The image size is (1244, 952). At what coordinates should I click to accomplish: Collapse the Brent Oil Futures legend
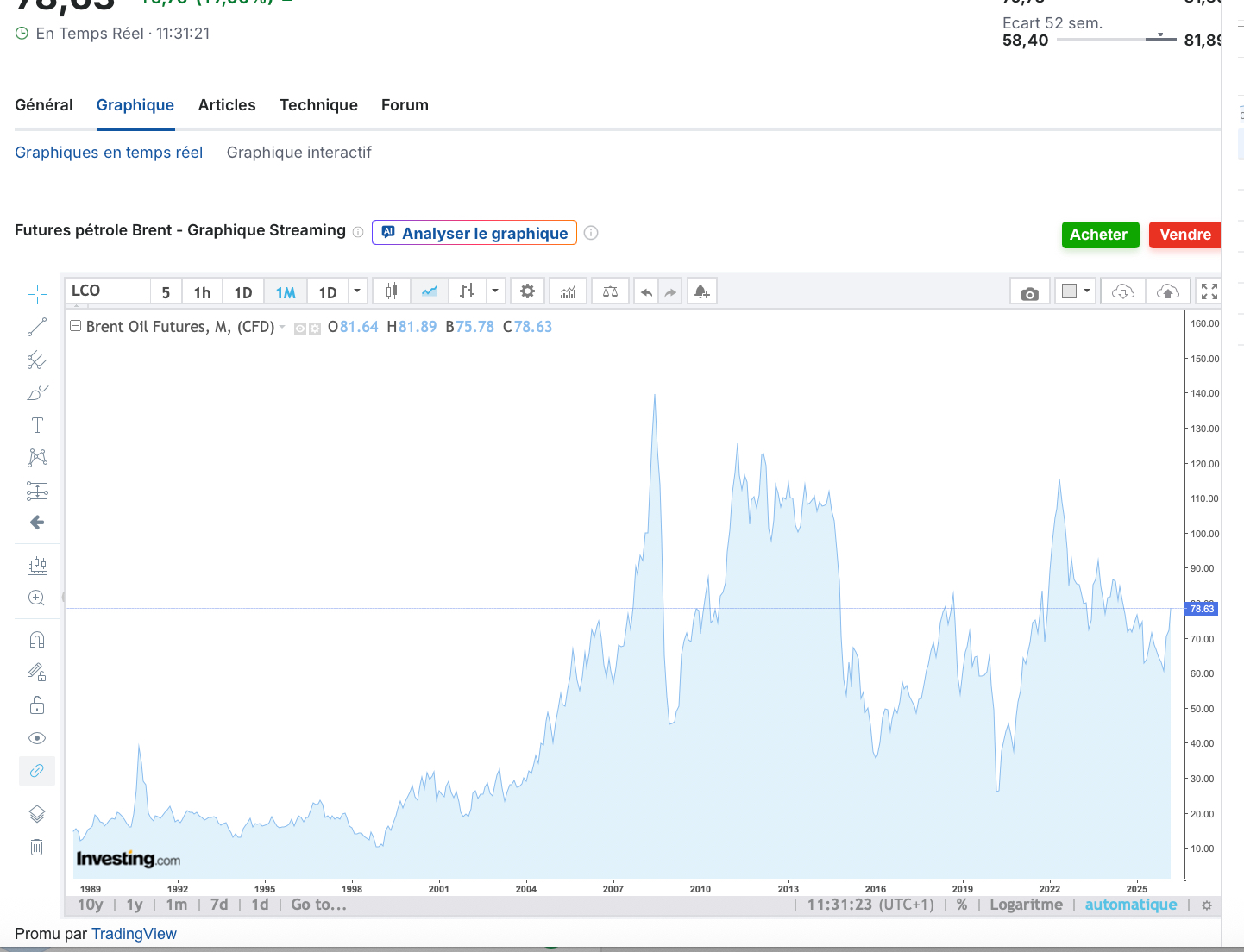(75, 327)
